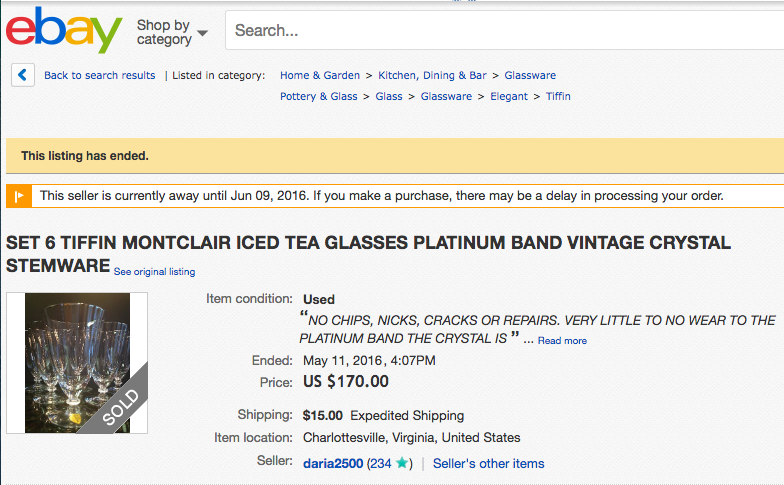The height and width of the screenshot is (485, 784).
Task: Click the seller's teal feedback star
Action: point(402,462)
